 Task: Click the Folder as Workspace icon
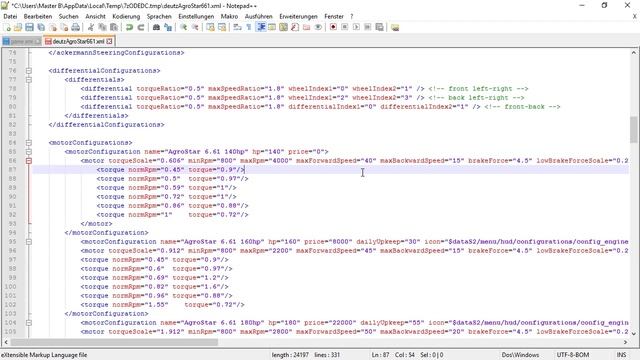pyautogui.click(x=307, y=27)
